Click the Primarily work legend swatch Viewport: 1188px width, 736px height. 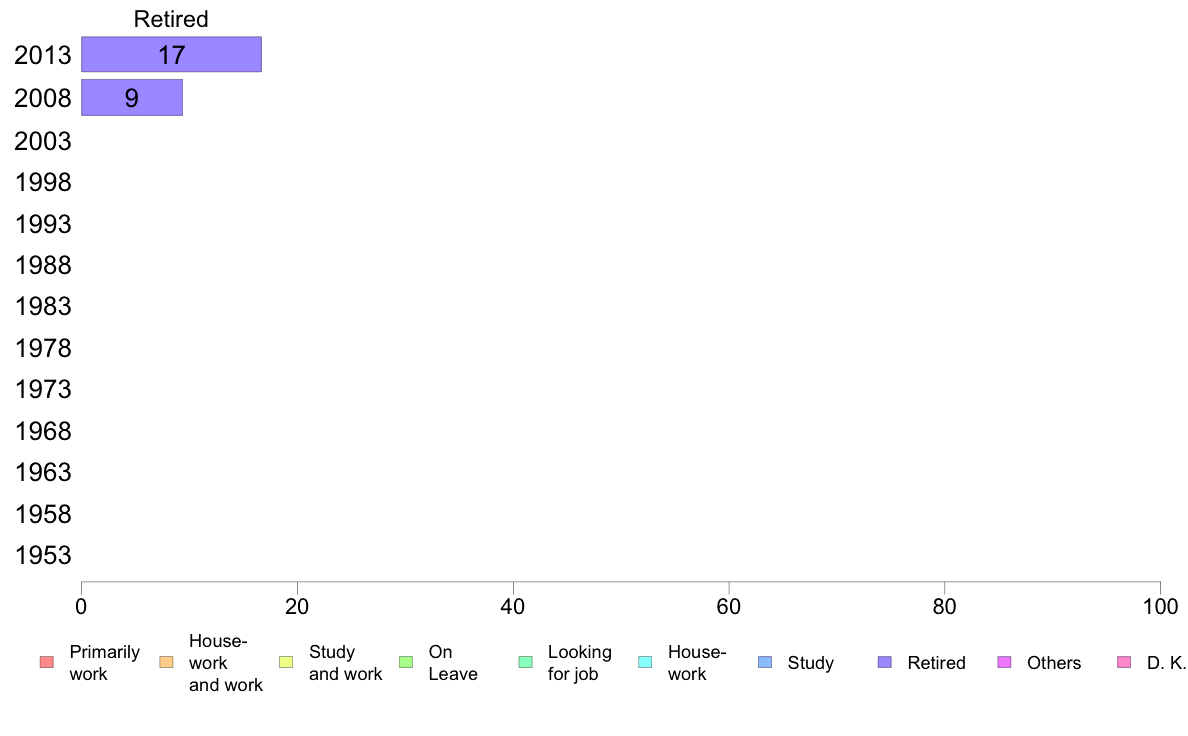coord(46,662)
